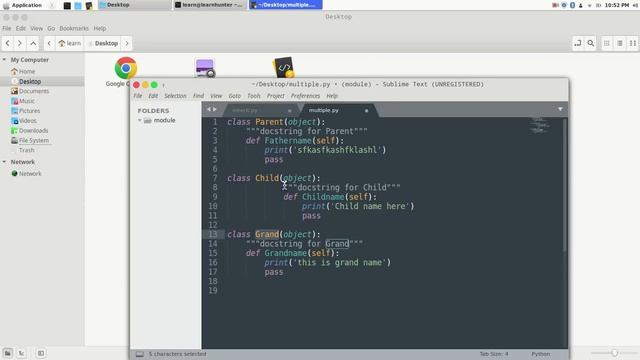The height and width of the screenshot is (360, 640).
Task: Click the path bar left scroll arrow
Action: [49, 43]
